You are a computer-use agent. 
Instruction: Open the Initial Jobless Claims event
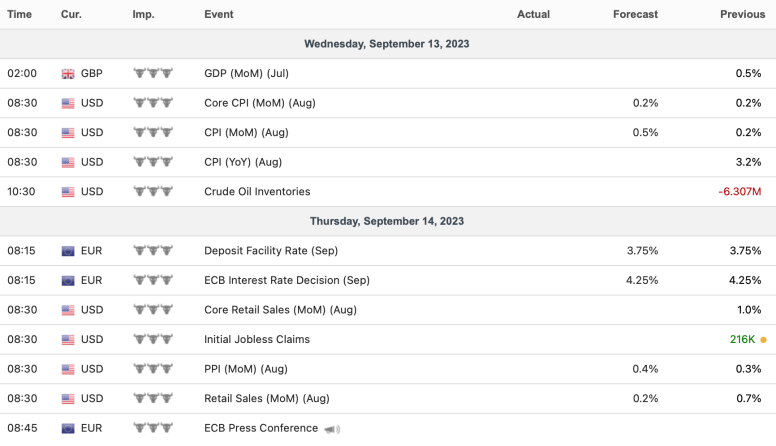click(256, 340)
